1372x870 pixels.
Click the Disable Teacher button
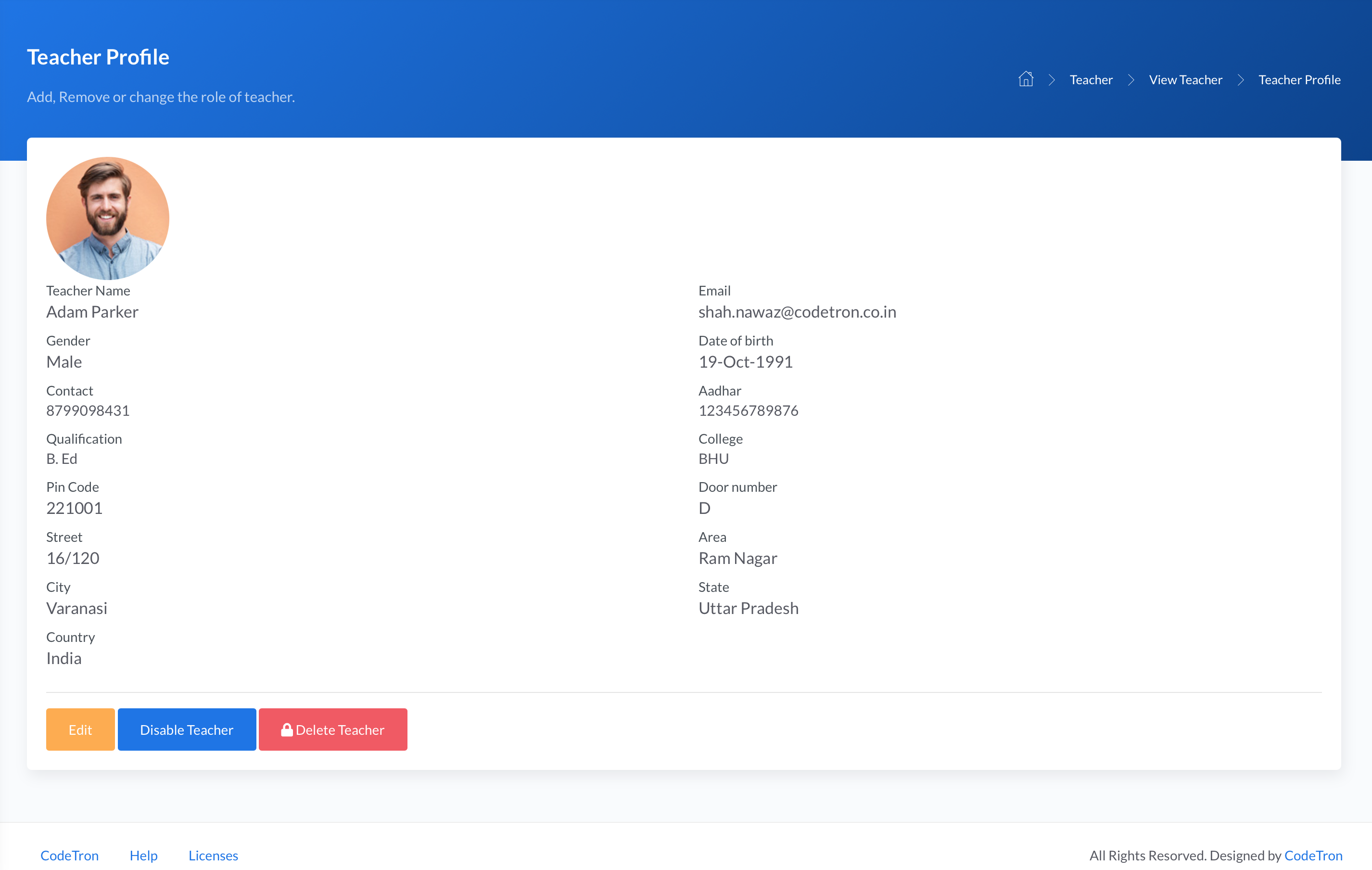[186, 729]
